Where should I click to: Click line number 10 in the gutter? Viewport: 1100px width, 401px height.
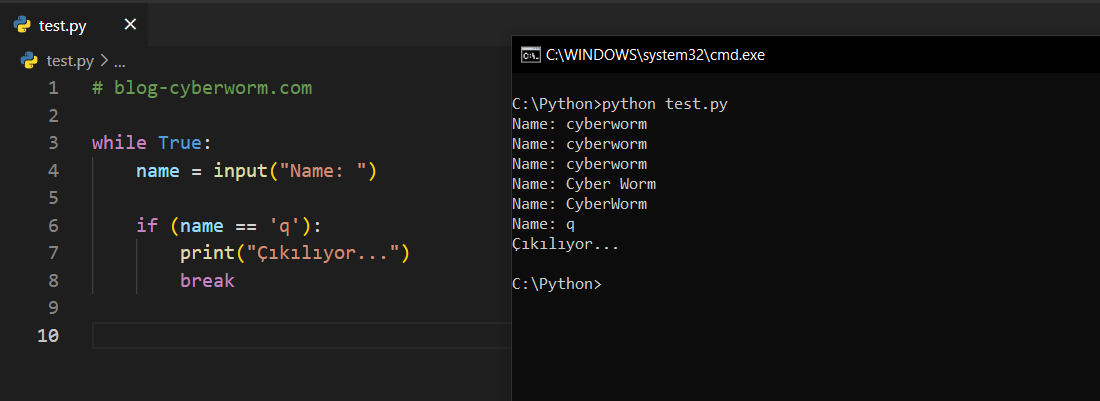48,336
